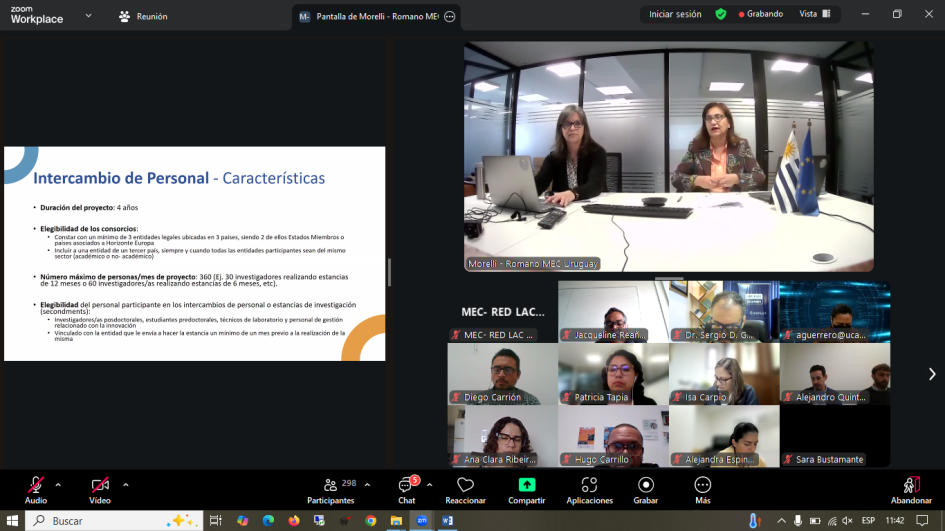
Task: Select Patricia Tapia's video thumbnail
Action: pos(613,373)
